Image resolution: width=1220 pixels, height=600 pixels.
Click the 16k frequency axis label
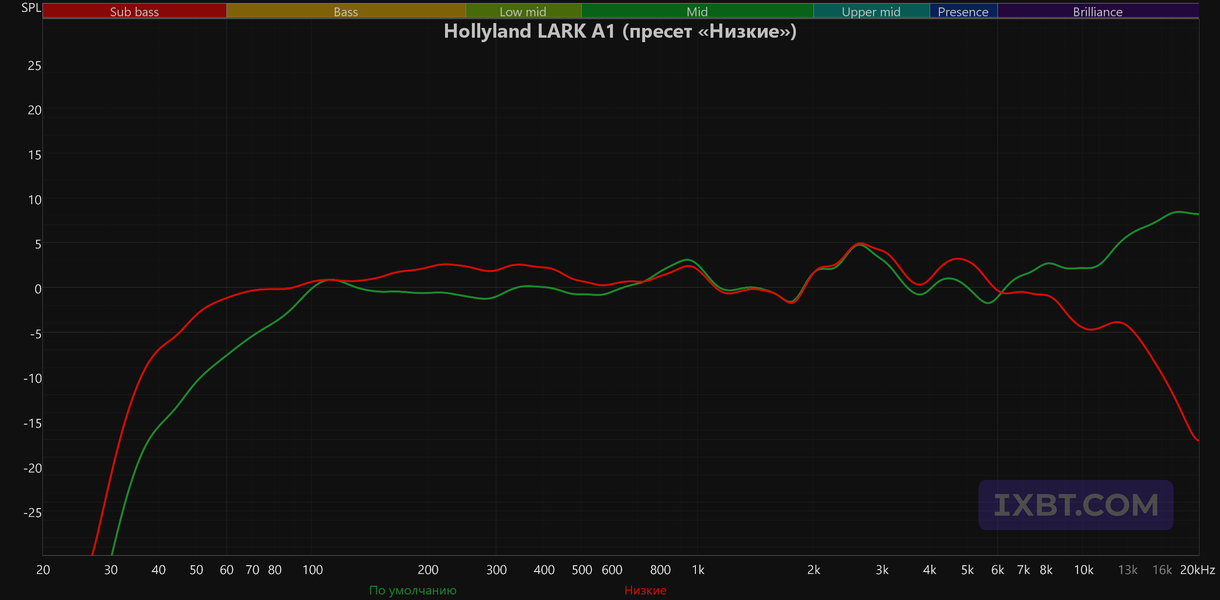click(1162, 570)
